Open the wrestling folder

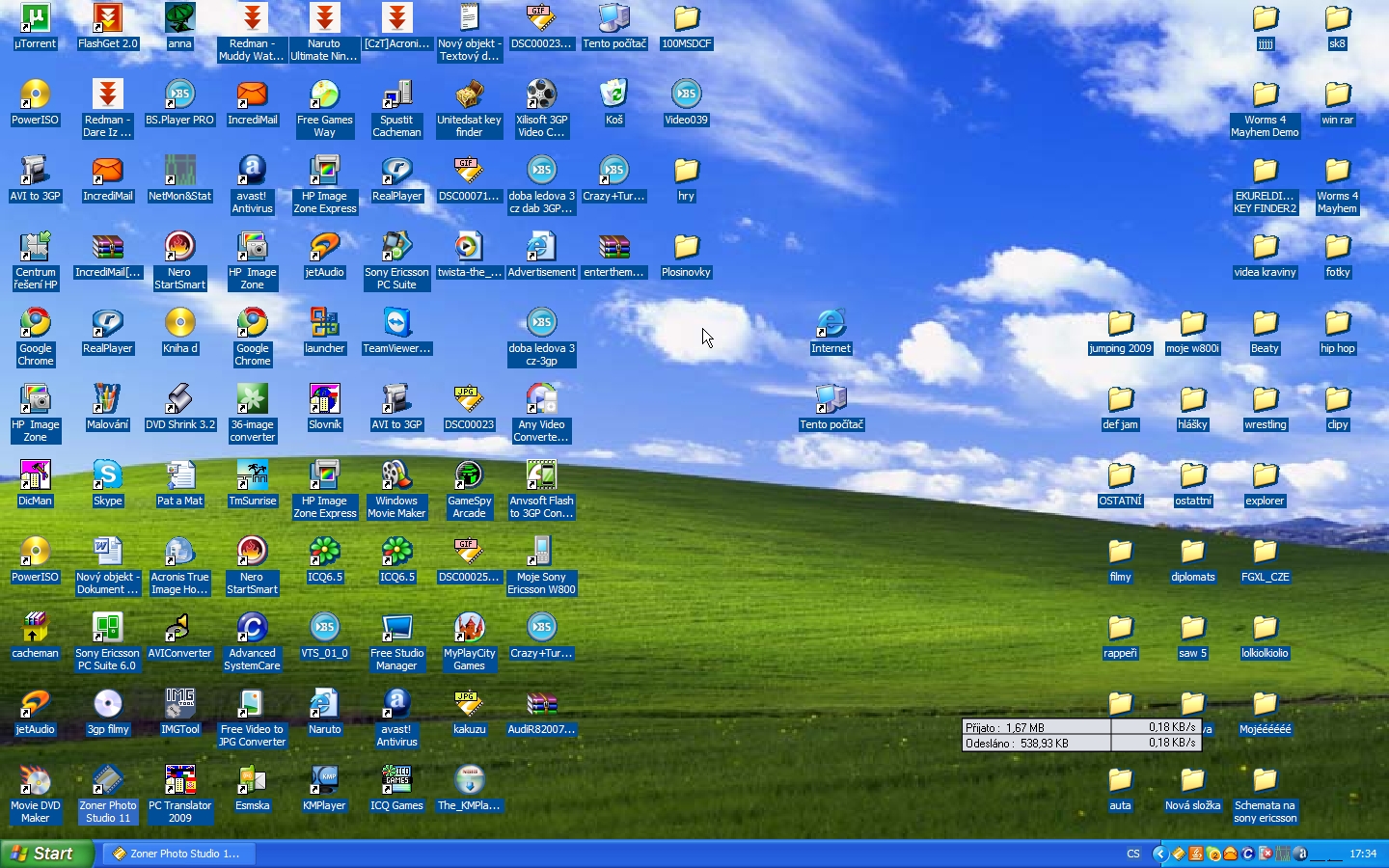coord(1266,408)
